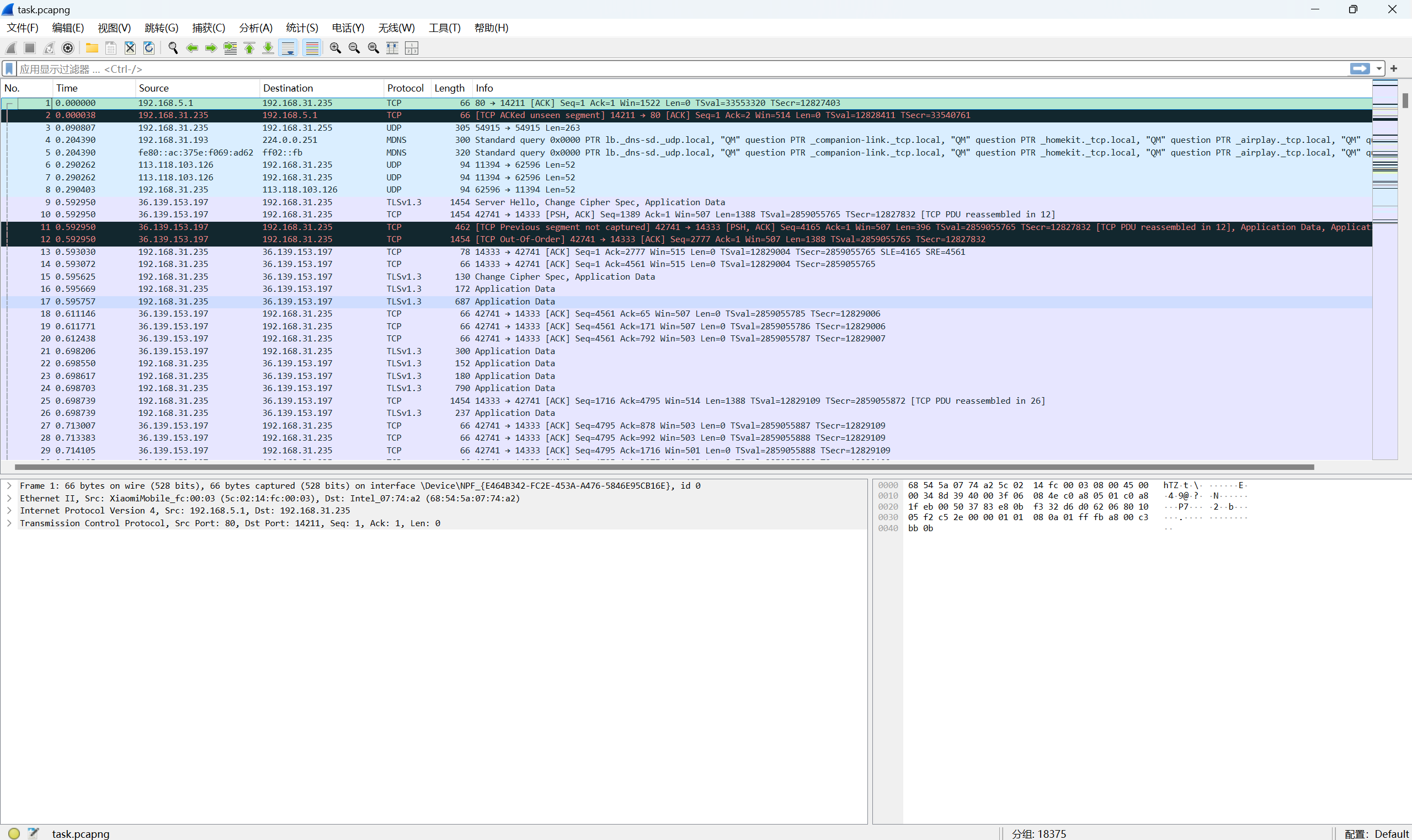Sort by the Source column header

click(198, 88)
